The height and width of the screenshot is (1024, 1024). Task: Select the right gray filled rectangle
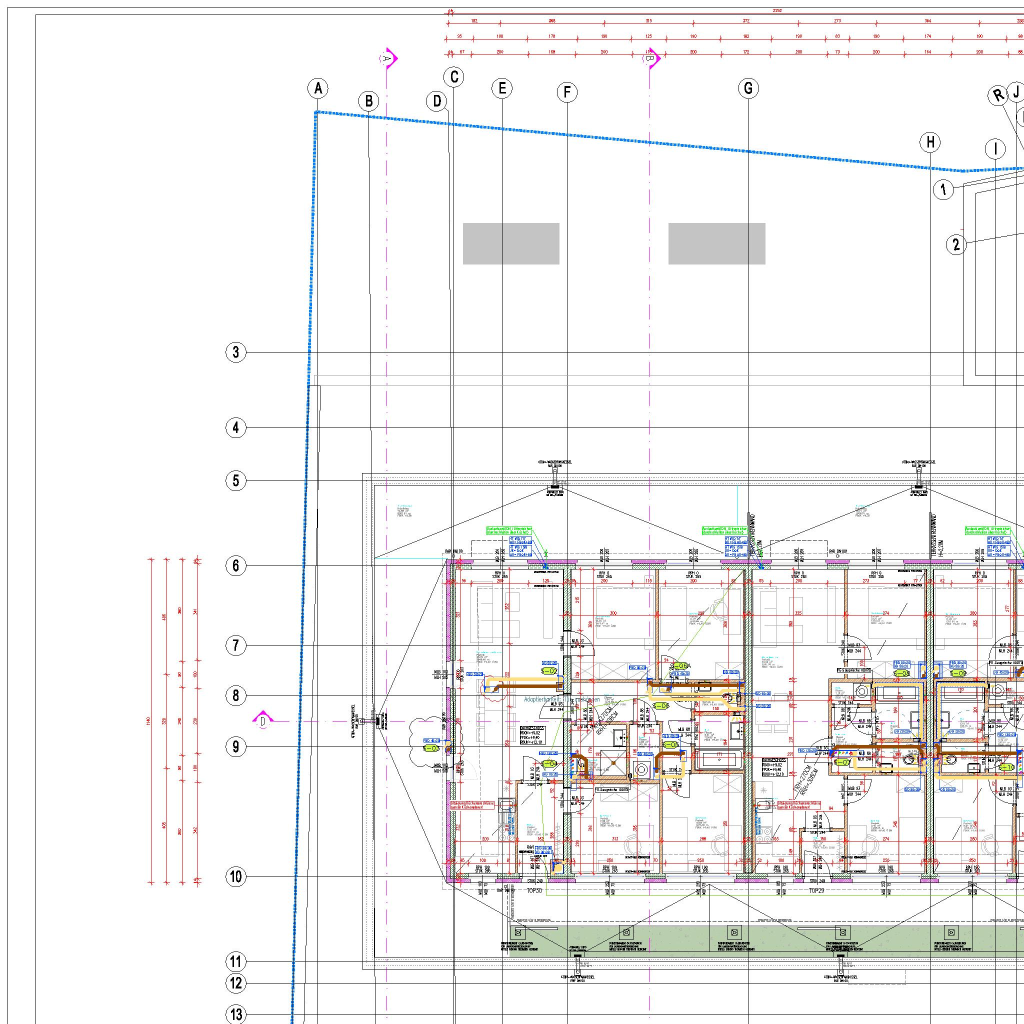[717, 243]
